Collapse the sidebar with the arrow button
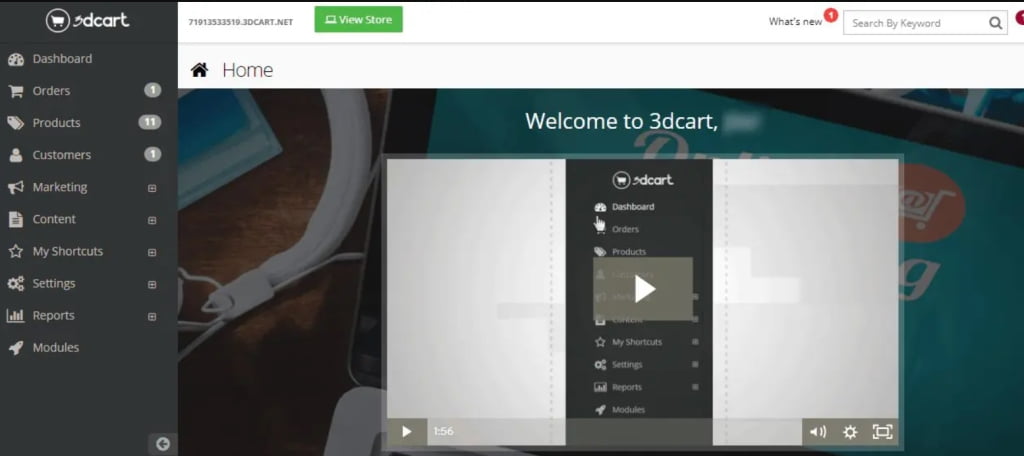 163,444
